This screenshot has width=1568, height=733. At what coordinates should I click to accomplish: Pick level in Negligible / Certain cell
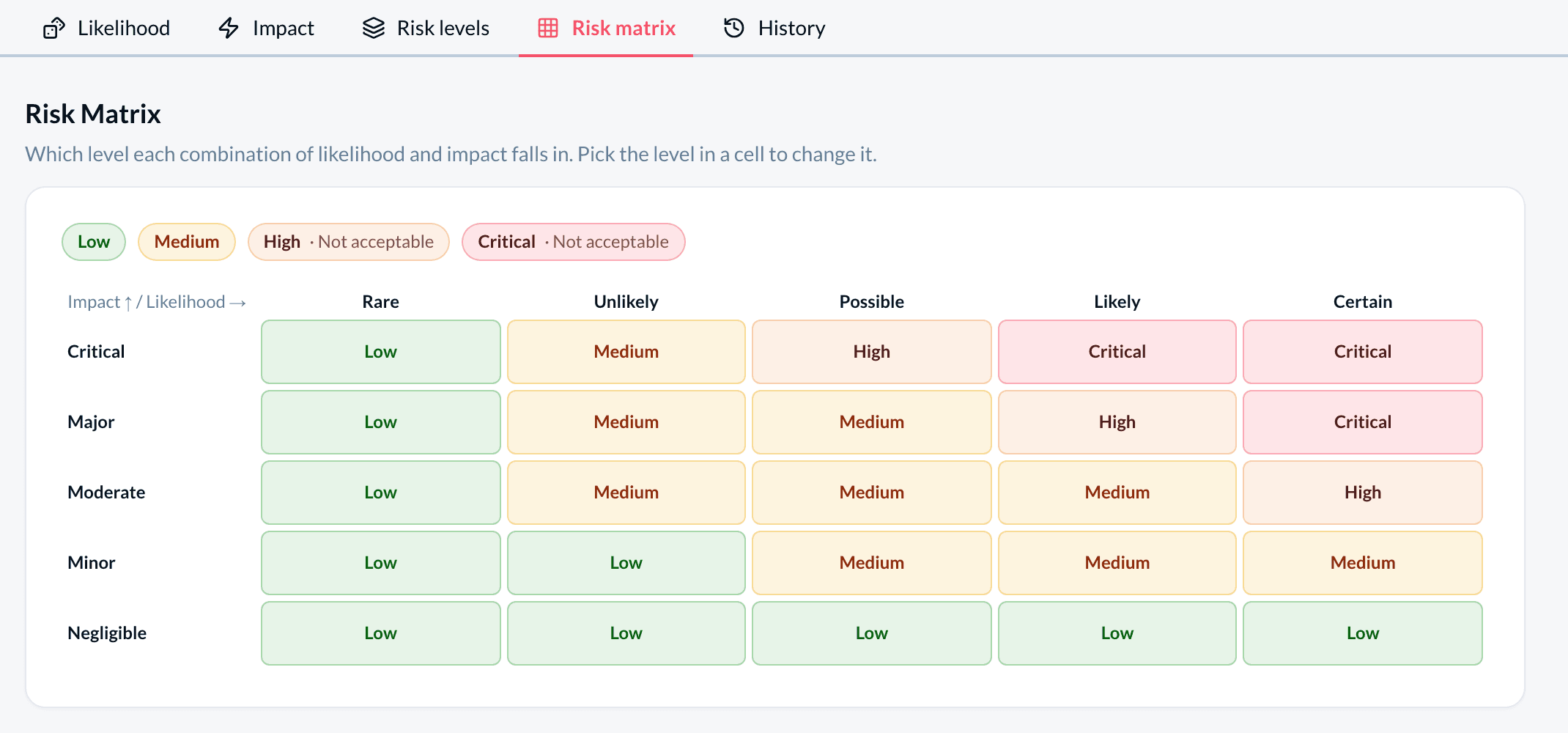coord(1363,633)
